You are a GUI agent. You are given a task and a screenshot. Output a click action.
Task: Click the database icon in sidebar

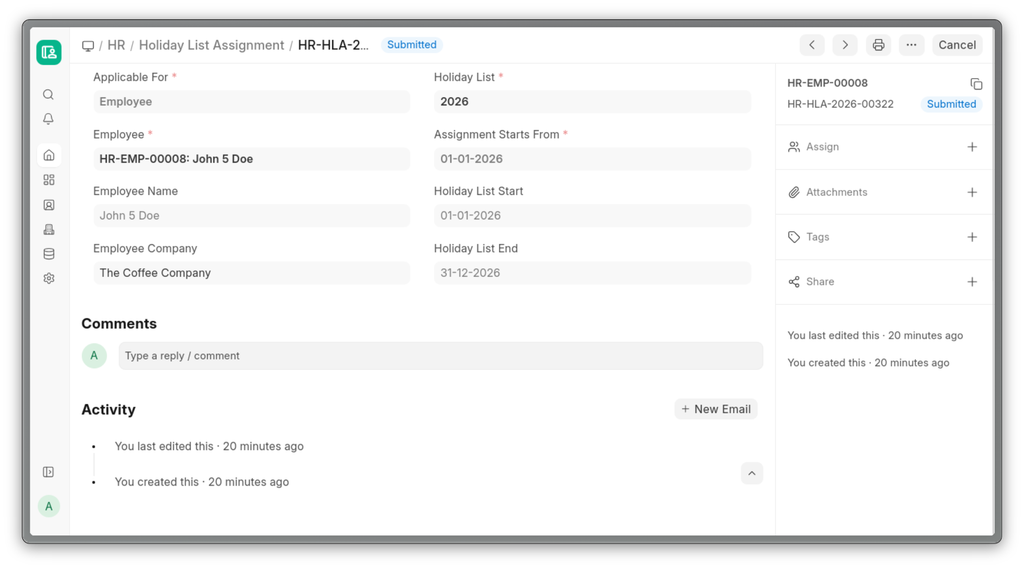pyautogui.click(x=48, y=254)
